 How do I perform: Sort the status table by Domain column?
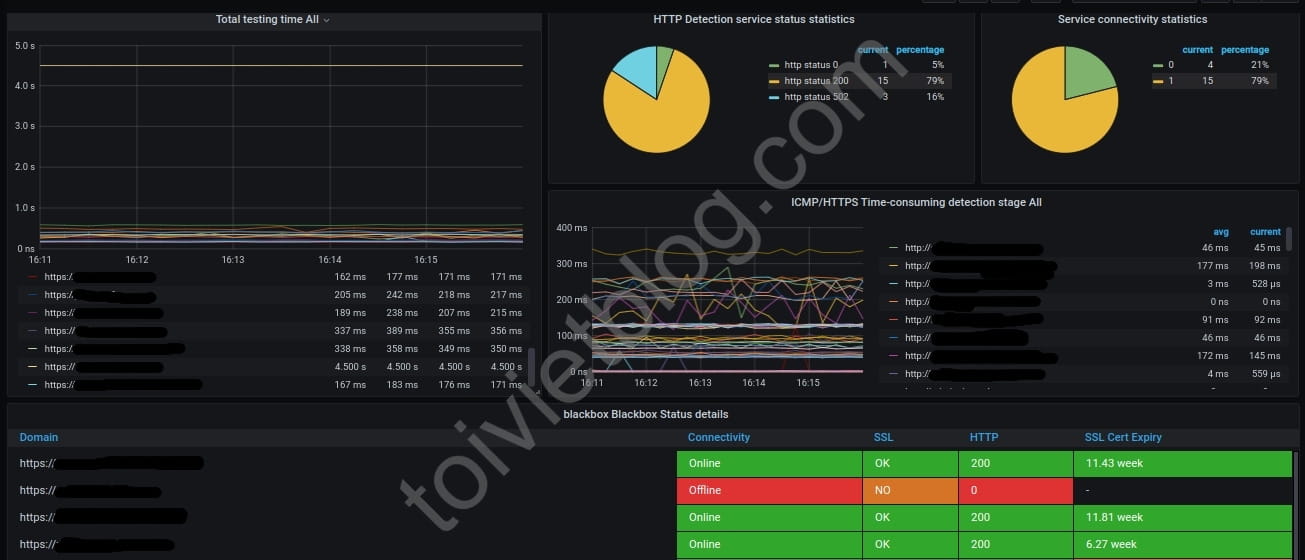pos(39,437)
